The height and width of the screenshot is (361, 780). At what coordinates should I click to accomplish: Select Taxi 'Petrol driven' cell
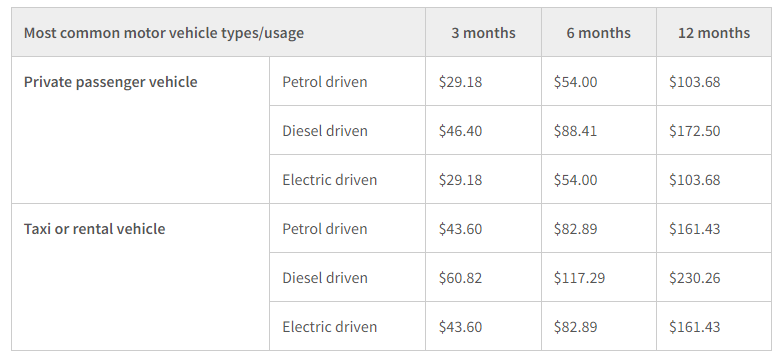click(x=347, y=228)
